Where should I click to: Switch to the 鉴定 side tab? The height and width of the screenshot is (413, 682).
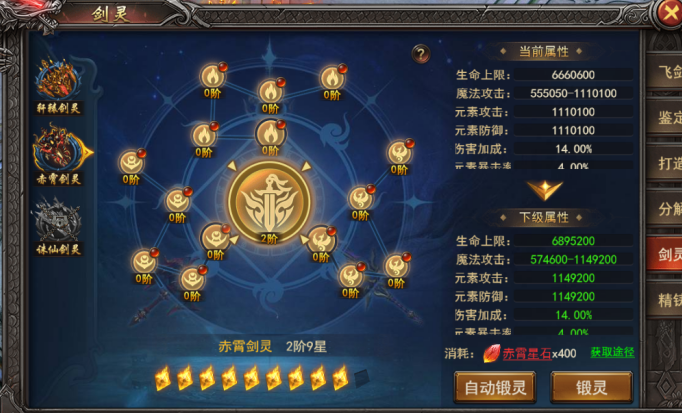(664, 117)
